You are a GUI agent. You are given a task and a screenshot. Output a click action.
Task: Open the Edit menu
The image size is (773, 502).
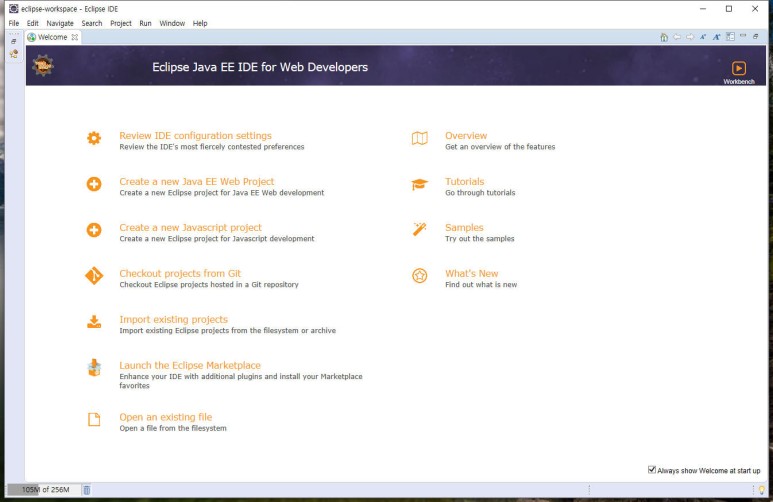coord(33,23)
